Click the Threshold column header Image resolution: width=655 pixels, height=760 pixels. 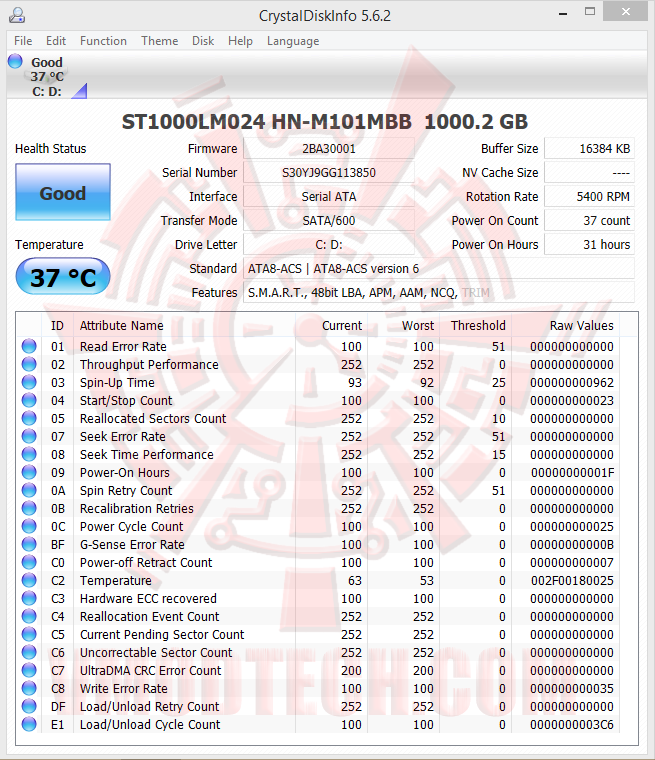[476, 325]
